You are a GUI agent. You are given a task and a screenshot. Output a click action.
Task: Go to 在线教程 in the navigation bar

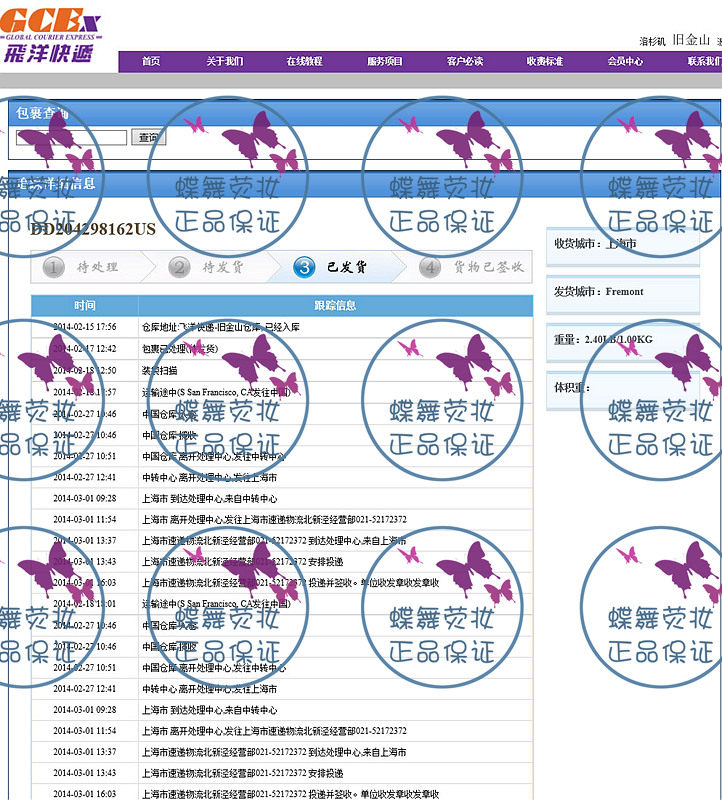(305, 61)
